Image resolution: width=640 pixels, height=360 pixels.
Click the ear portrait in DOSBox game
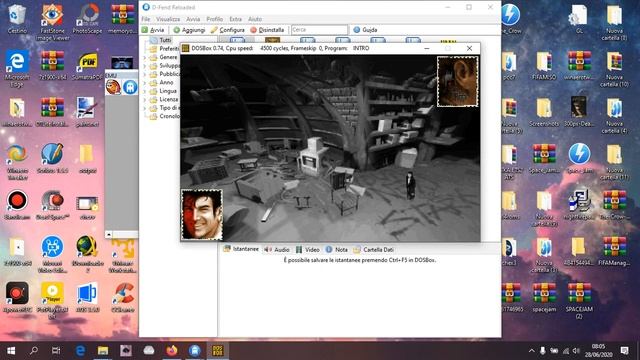458,81
